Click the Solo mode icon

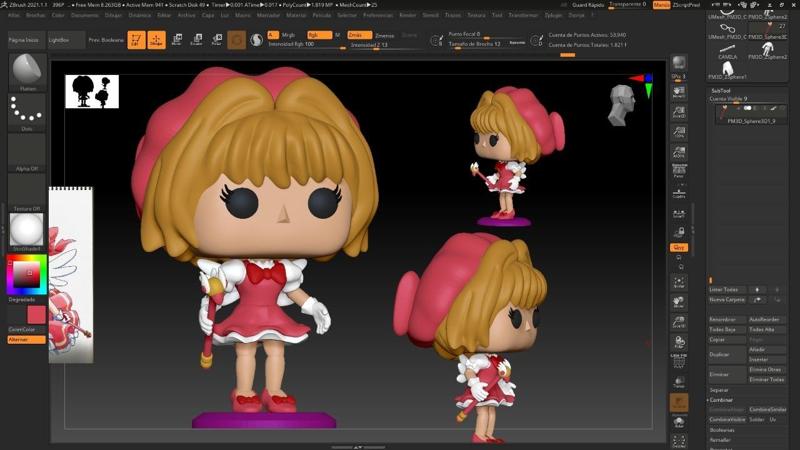[679, 422]
